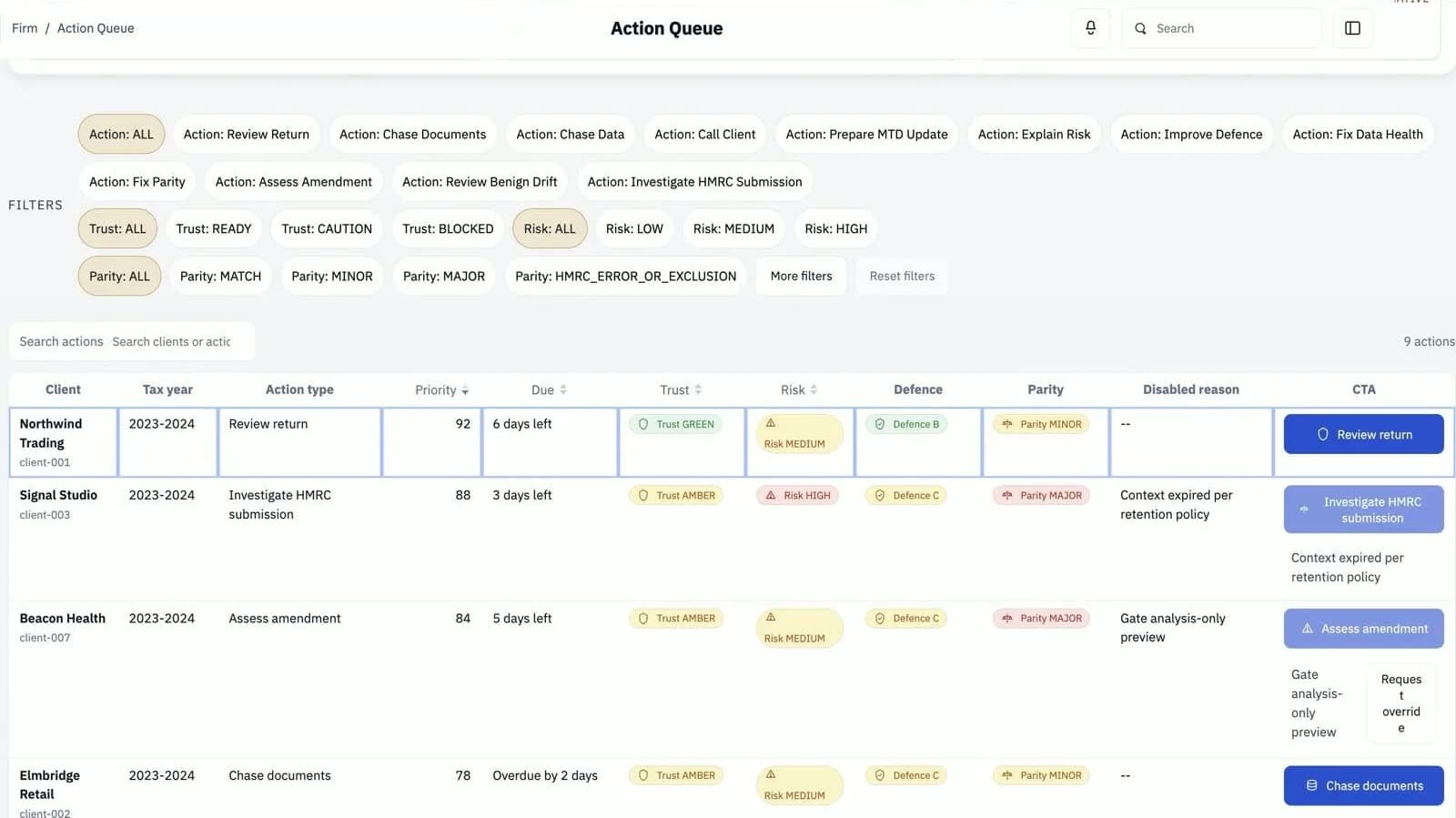Viewport: 1456px width, 818px height.
Task: Filter by Action: Review Return
Action: pyautogui.click(x=246, y=135)
